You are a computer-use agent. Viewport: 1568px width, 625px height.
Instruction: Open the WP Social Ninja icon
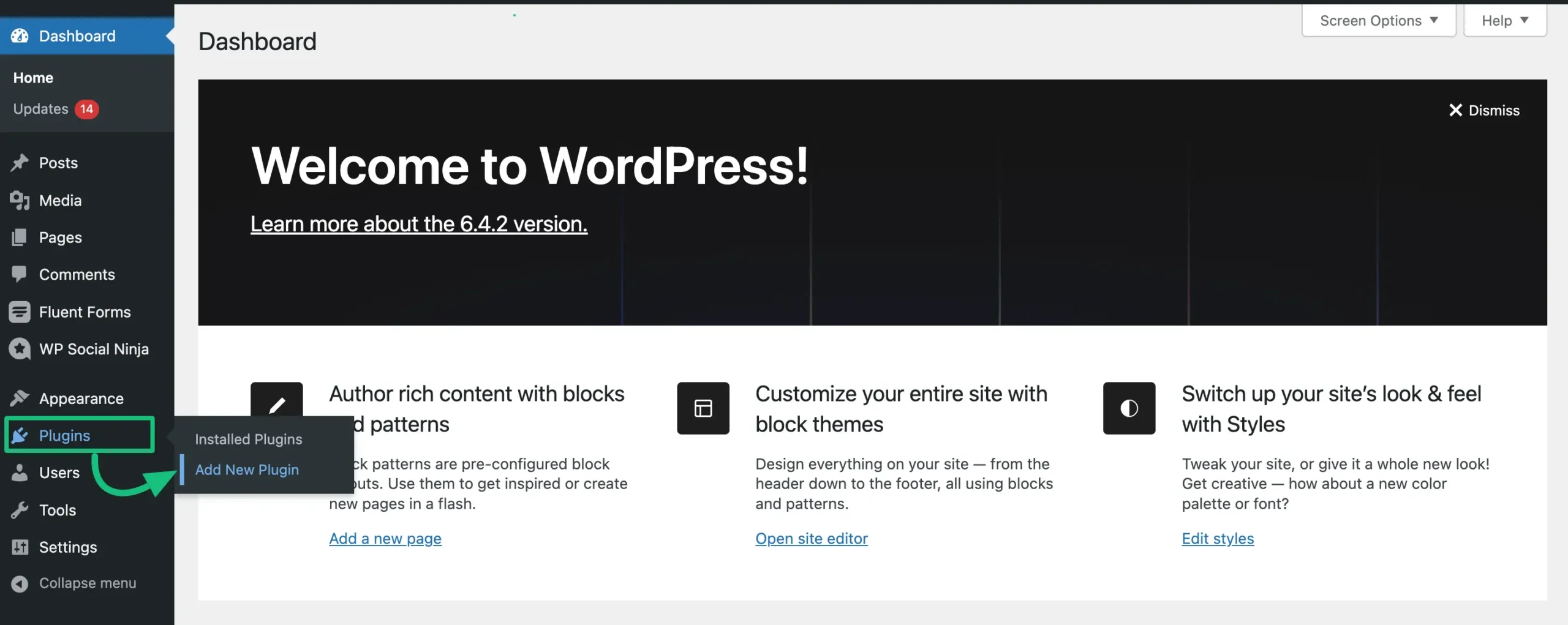(x=20, y=348)
